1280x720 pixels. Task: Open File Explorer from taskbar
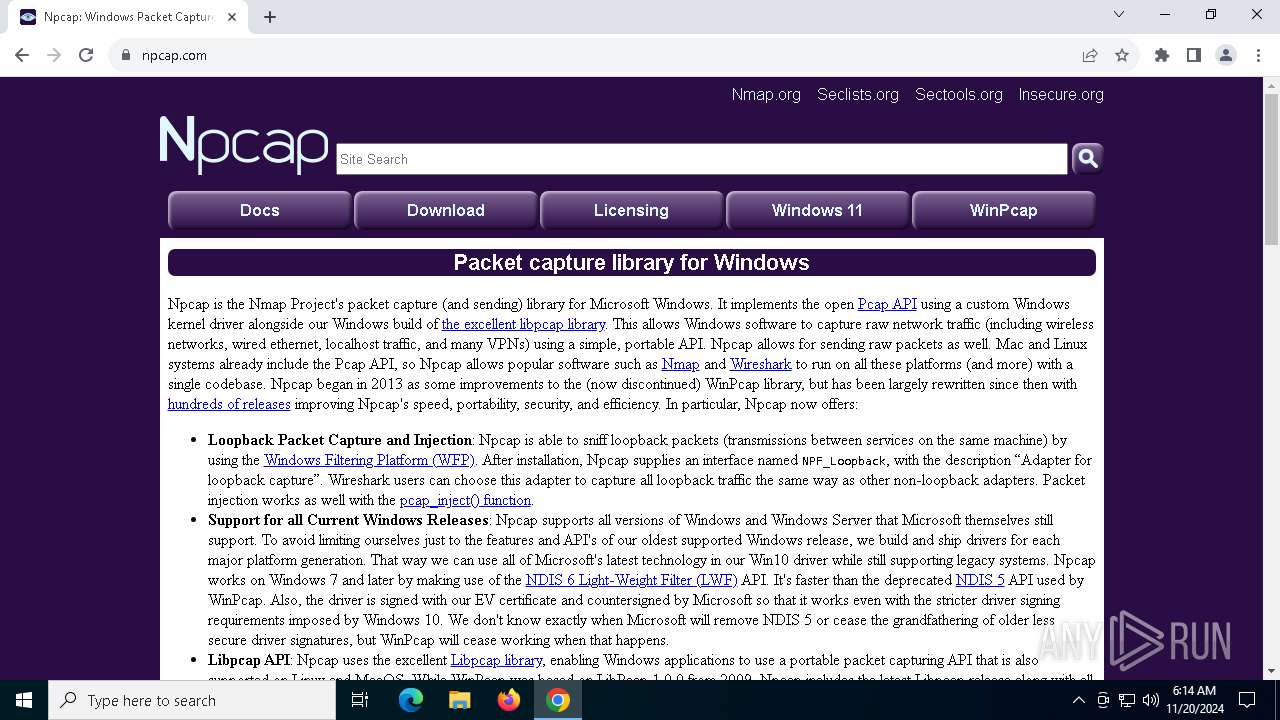click(x=459, y=700)
